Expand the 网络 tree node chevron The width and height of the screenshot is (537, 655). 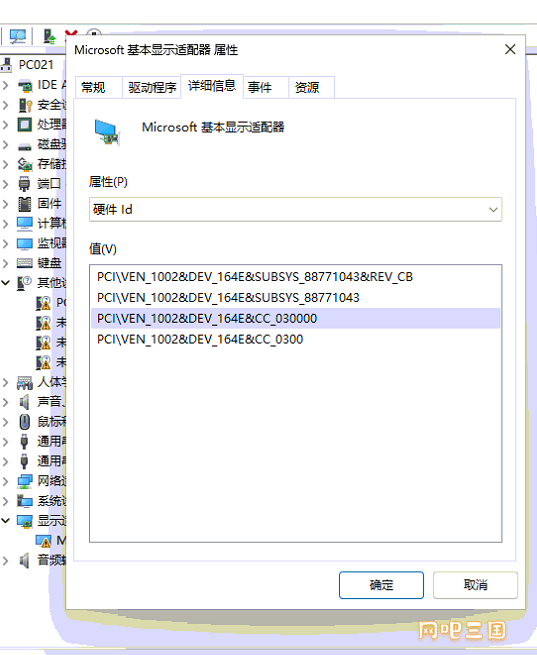[5, 481]
